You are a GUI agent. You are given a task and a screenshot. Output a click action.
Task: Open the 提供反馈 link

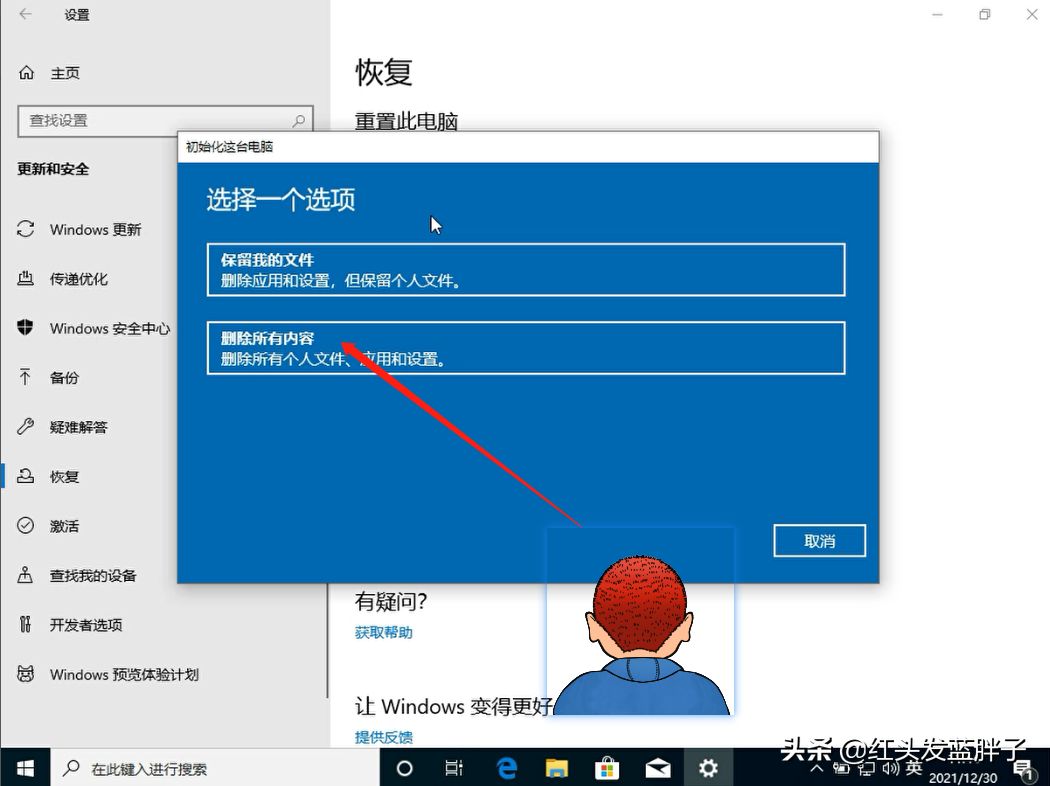click(384, 737)
